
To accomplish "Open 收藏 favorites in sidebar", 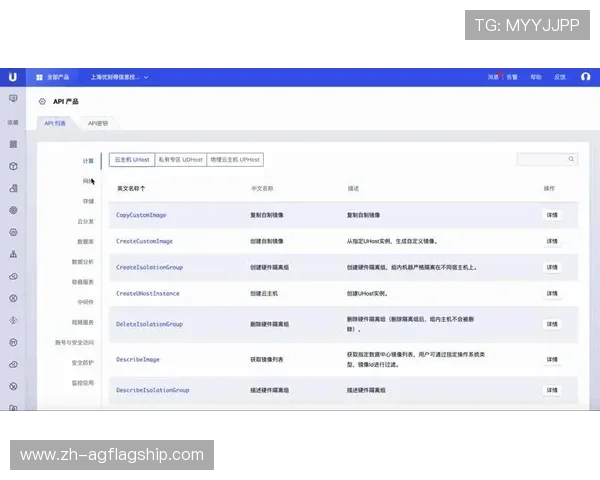I will (x=13, y=122).
